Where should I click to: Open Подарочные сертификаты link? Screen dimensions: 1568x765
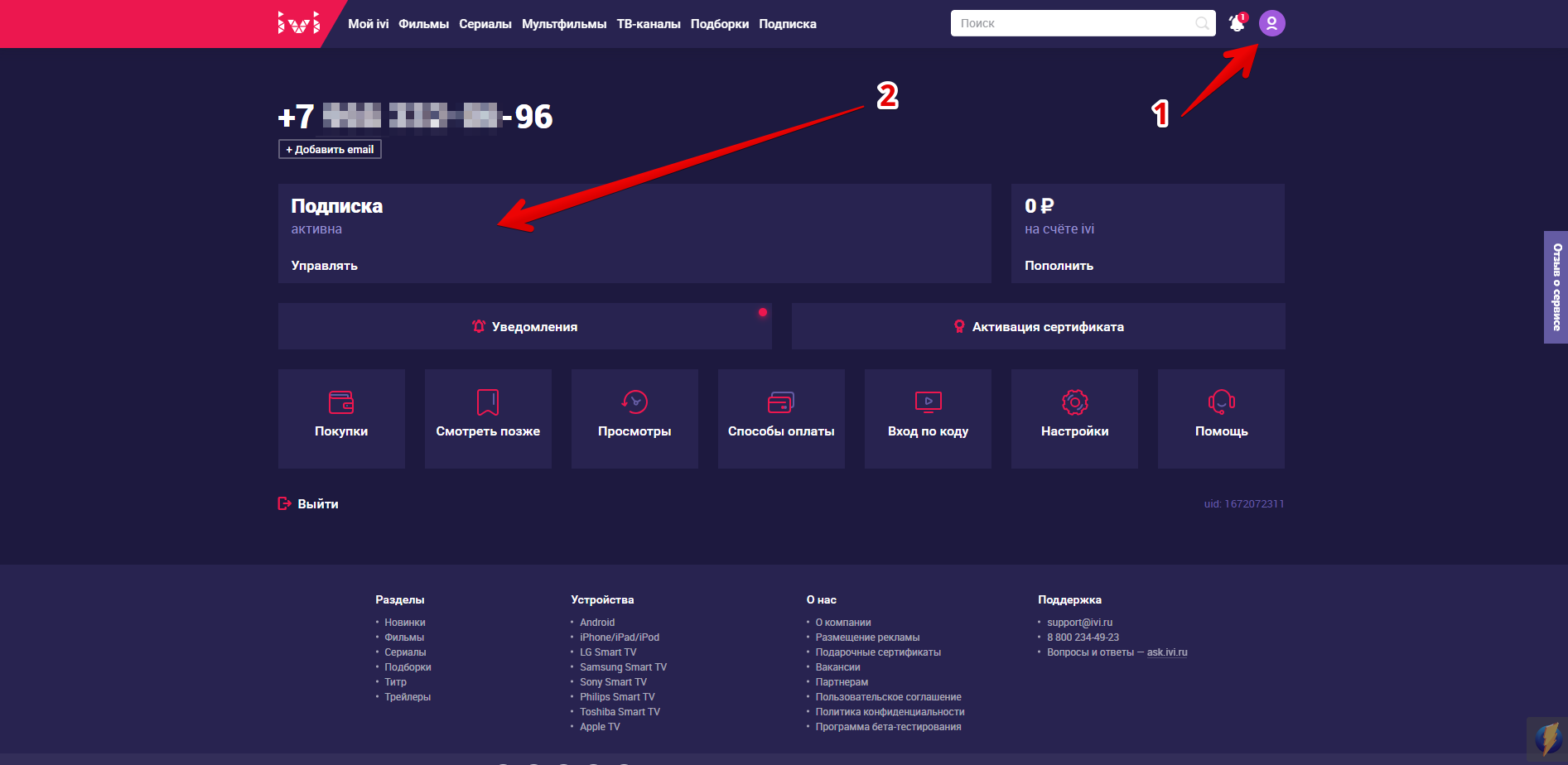(x=878, y=652)
